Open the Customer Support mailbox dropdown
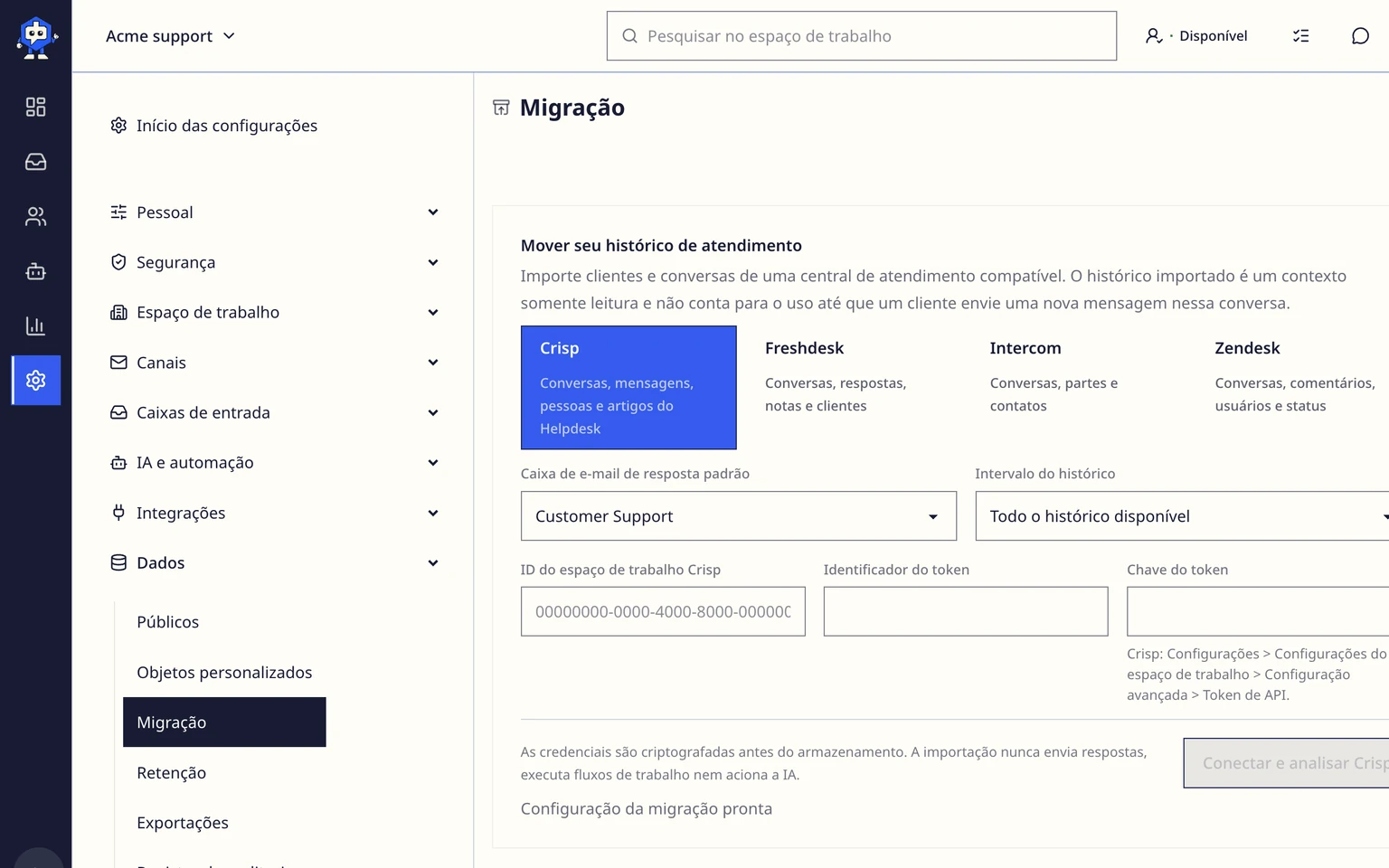The height and width of the screenshot is (868, 1389). (x=739, y=516)
